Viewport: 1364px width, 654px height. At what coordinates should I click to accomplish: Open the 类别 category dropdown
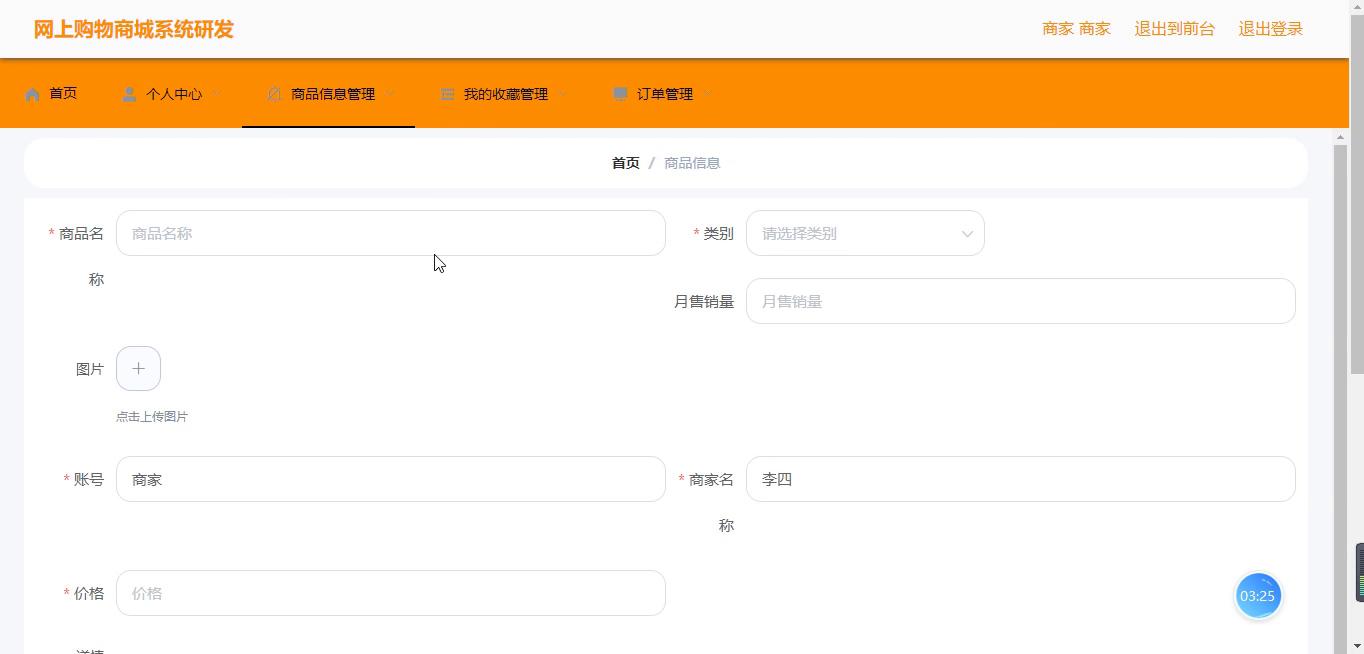[x=865, y=234]
